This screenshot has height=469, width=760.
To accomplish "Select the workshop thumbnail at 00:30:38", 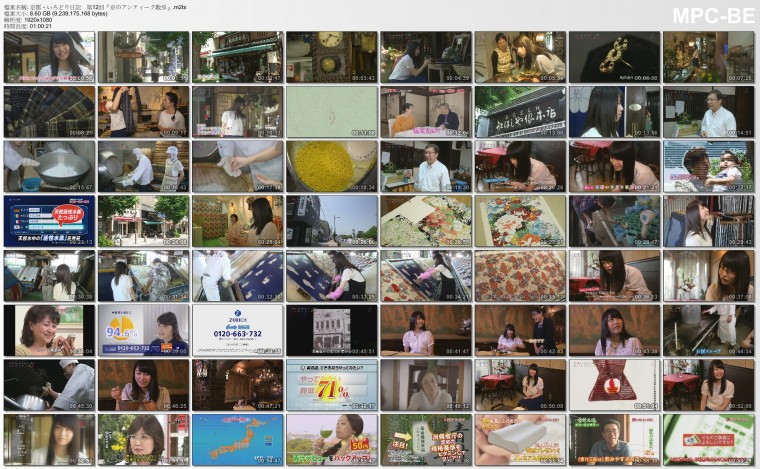I will click(49, 276).
